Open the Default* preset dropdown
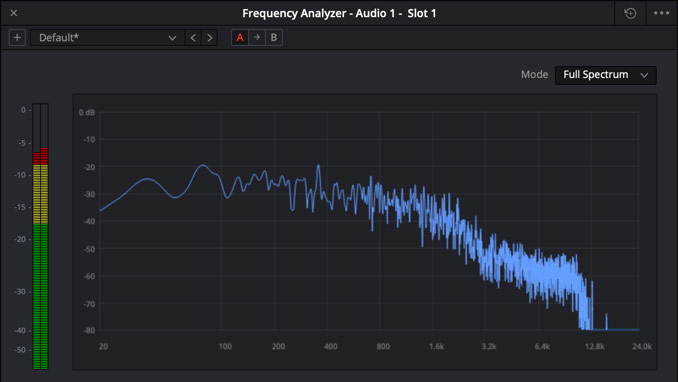This screenshot has width=678, height=382. (107, 38)
